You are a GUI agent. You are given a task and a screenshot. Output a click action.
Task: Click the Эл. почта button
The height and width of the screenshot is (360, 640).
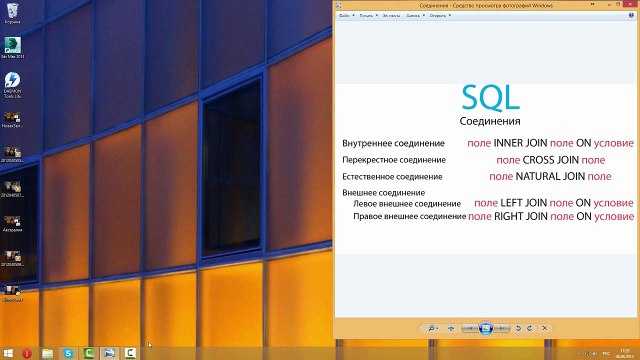pos(391,16)
